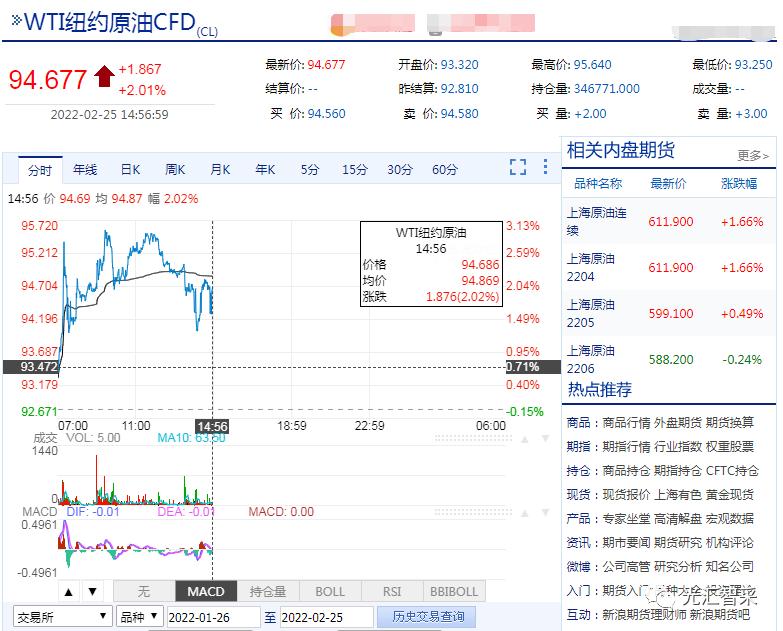The height and width of the screenshot is (631, 783).
Task: Open the 上海原油连续 futures row
Action: click(x=668, y=222)
